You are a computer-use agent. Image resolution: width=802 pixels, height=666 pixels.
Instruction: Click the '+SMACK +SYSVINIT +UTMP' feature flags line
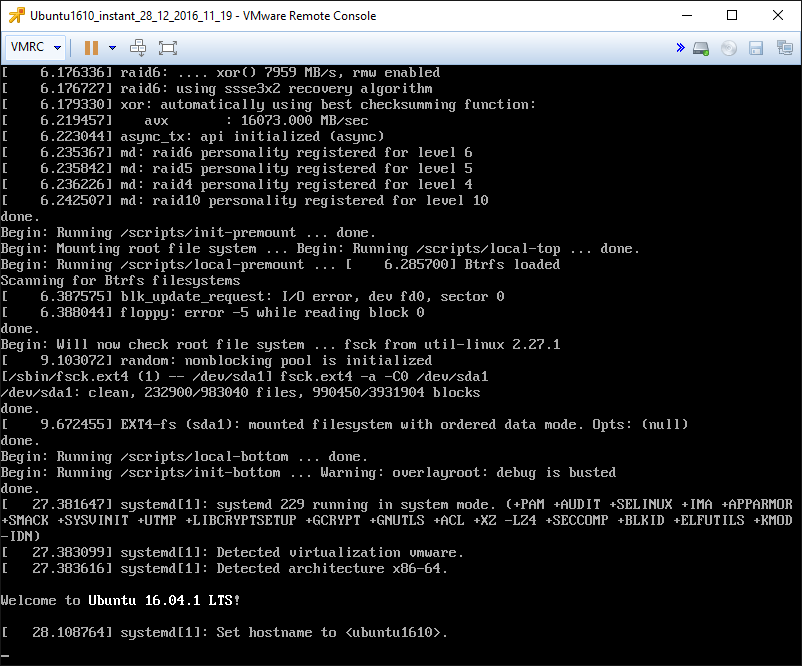click(396, 520)
